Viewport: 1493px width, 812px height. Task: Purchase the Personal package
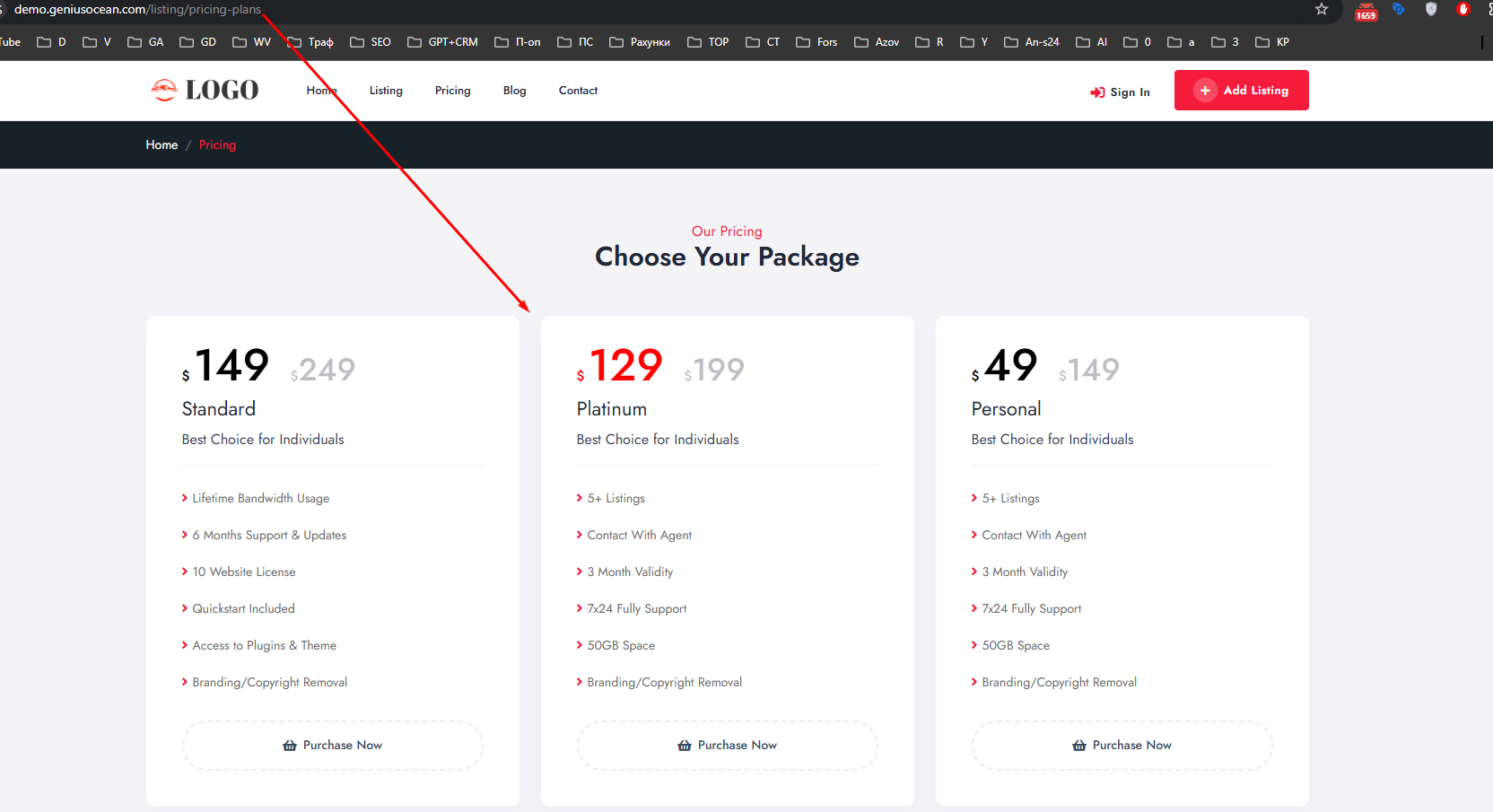[x=1122, y=746]
